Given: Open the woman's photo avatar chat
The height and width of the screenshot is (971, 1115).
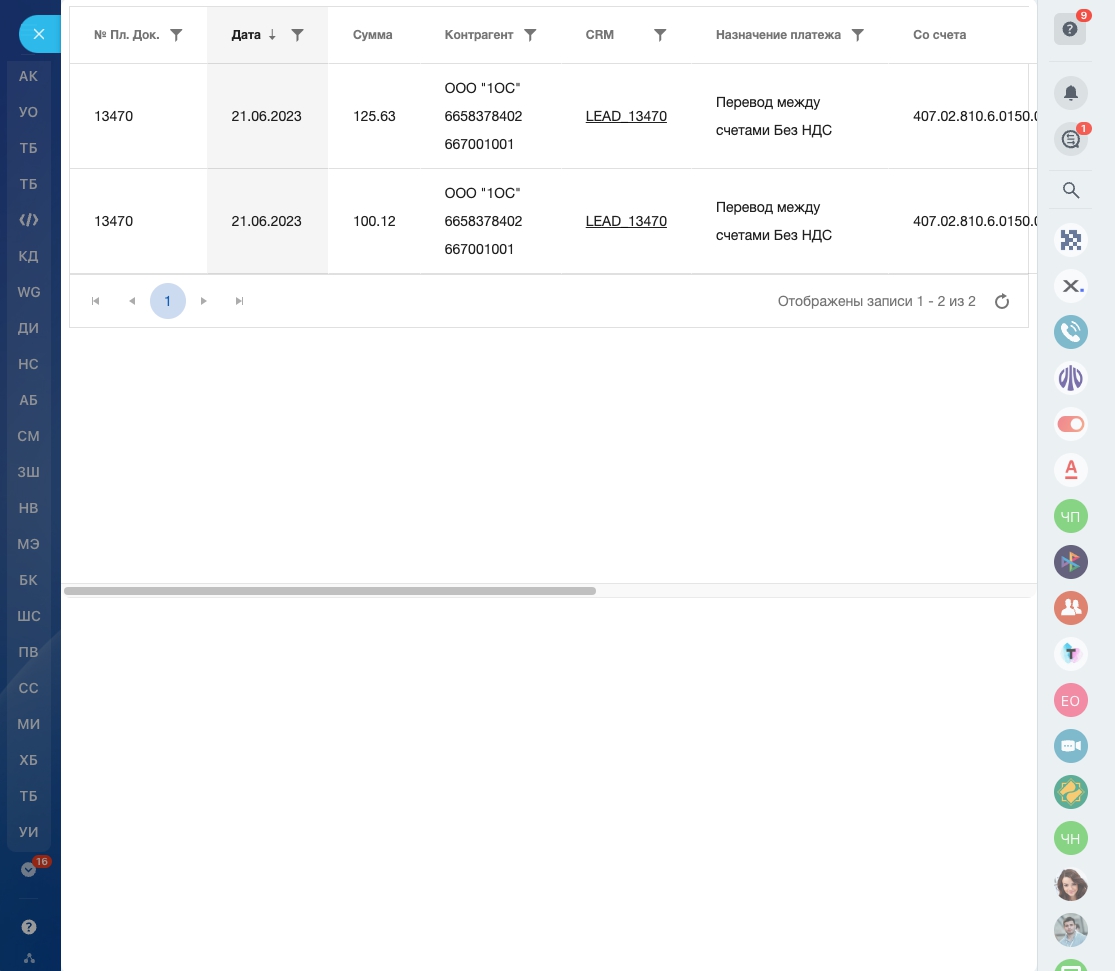Looking at the screenshot, I should coord(1071,884).
